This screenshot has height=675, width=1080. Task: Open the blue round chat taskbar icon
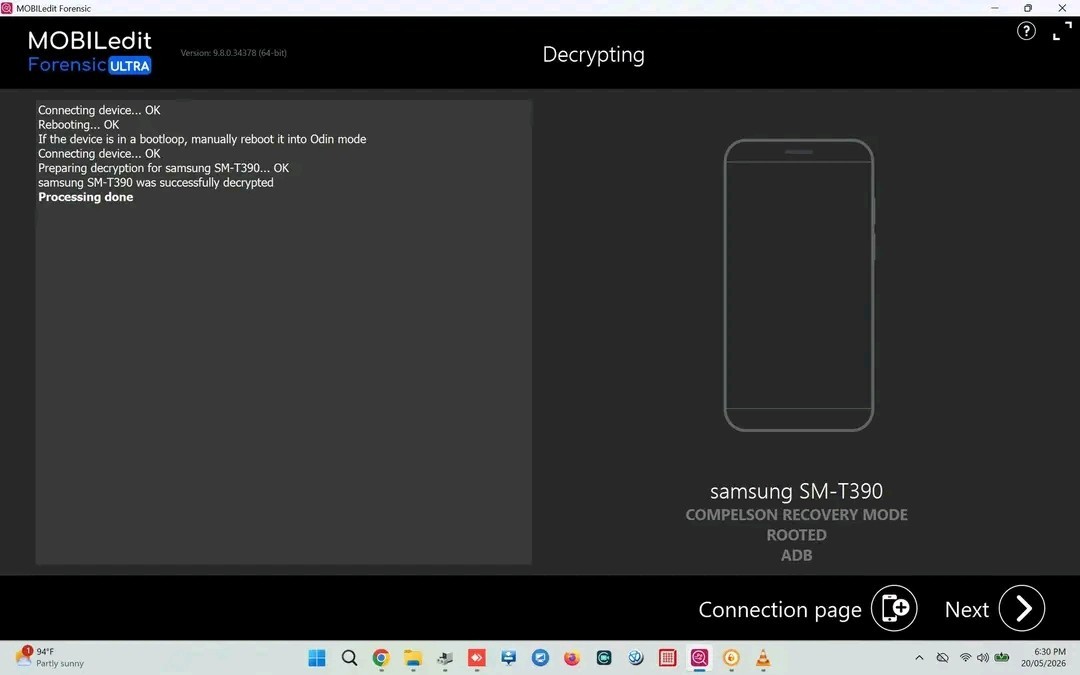coord(540,658)
